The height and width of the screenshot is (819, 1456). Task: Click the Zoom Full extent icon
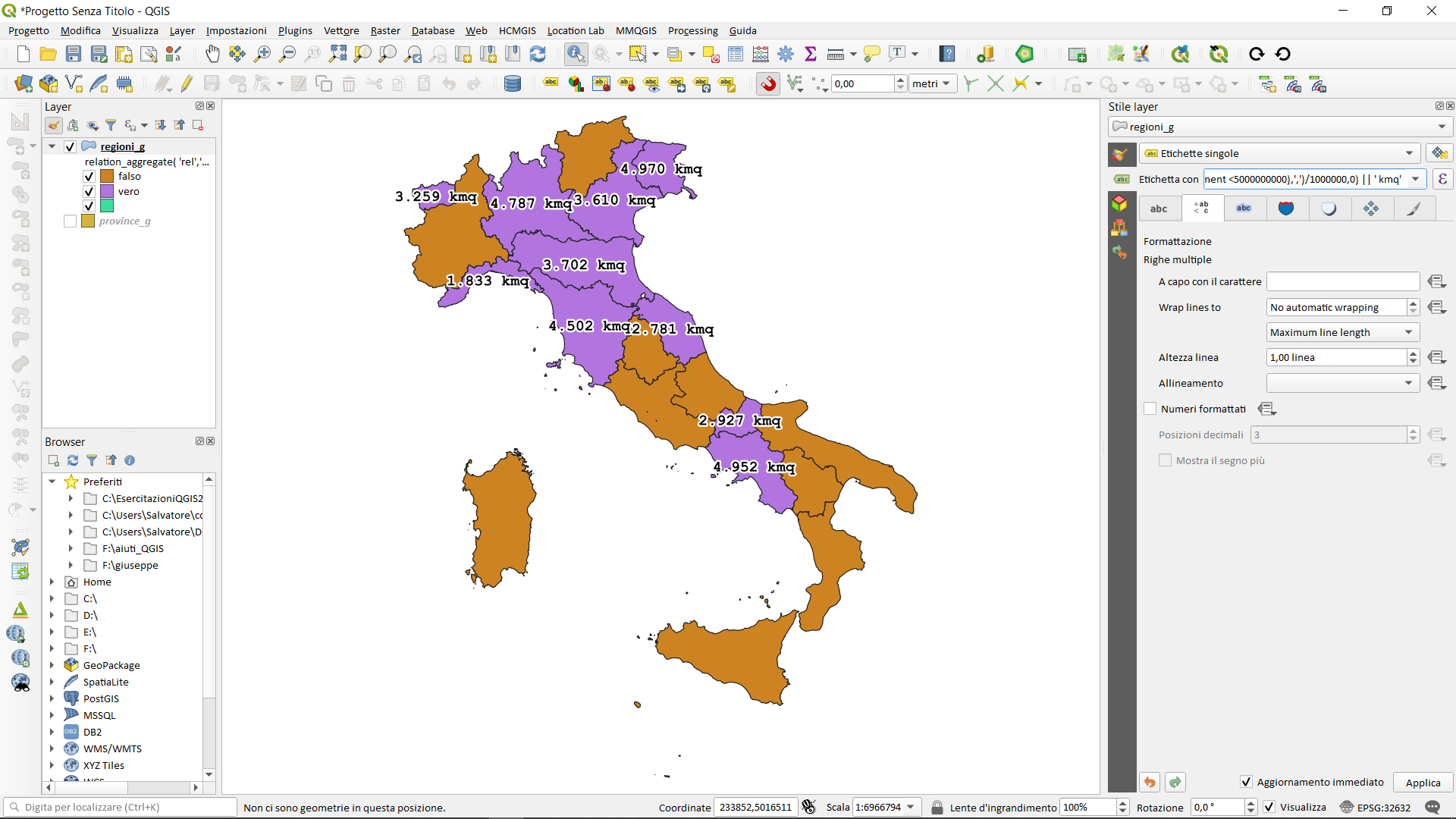click(x=337, y=54)
